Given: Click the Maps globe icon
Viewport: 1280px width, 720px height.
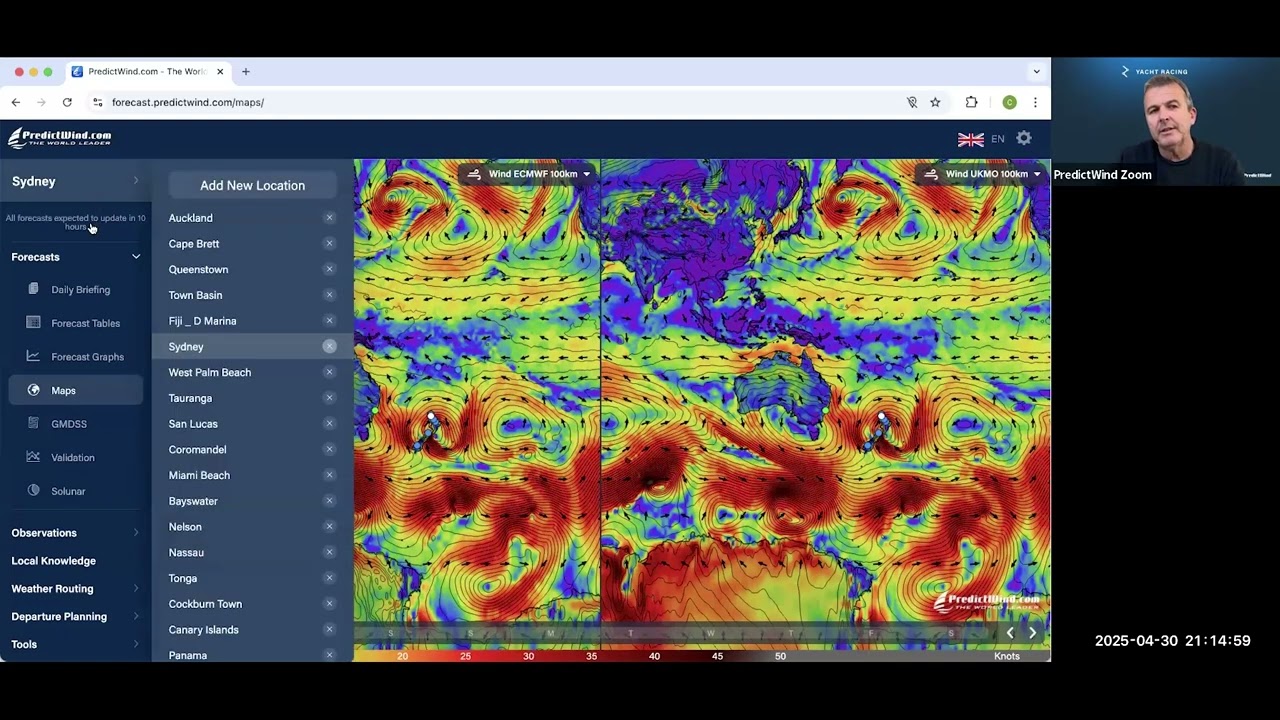Looking at the screenshot, I should (x=33, y=390).
